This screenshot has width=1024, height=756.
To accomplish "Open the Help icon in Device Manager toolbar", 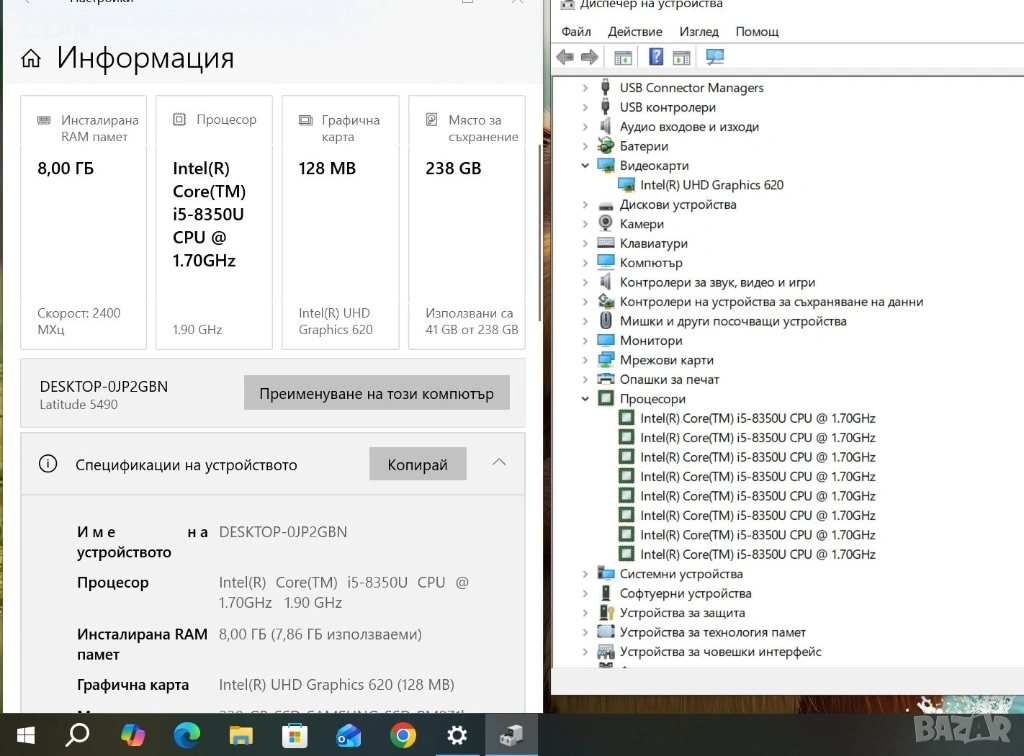I will tap(656, 57).
